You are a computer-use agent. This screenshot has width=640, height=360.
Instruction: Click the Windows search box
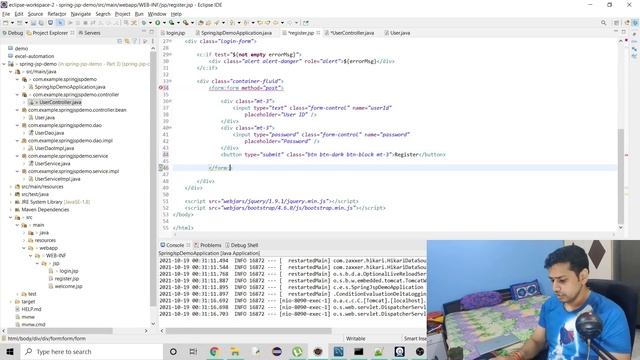click(x=91, y=351)
